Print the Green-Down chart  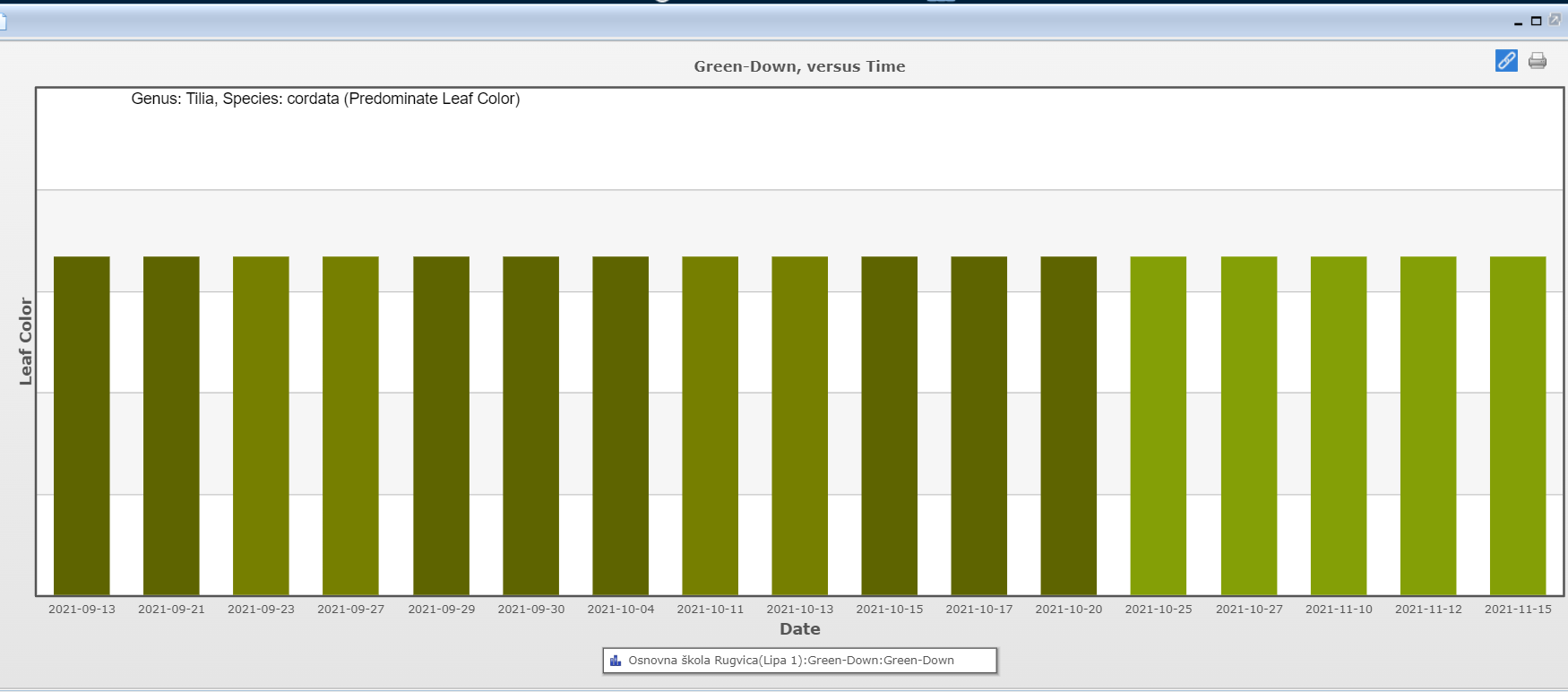click(1538, 61)
